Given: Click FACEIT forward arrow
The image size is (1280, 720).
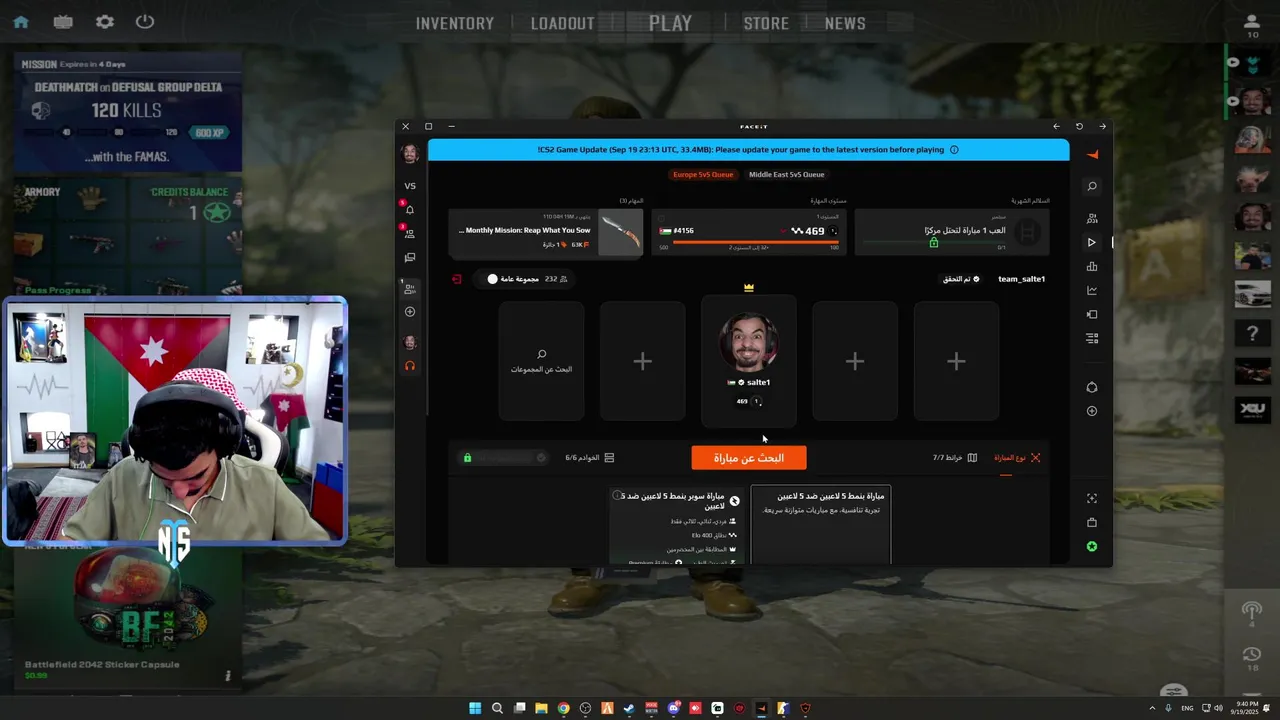Looking at the screenshot, I should coord(1102,126).
